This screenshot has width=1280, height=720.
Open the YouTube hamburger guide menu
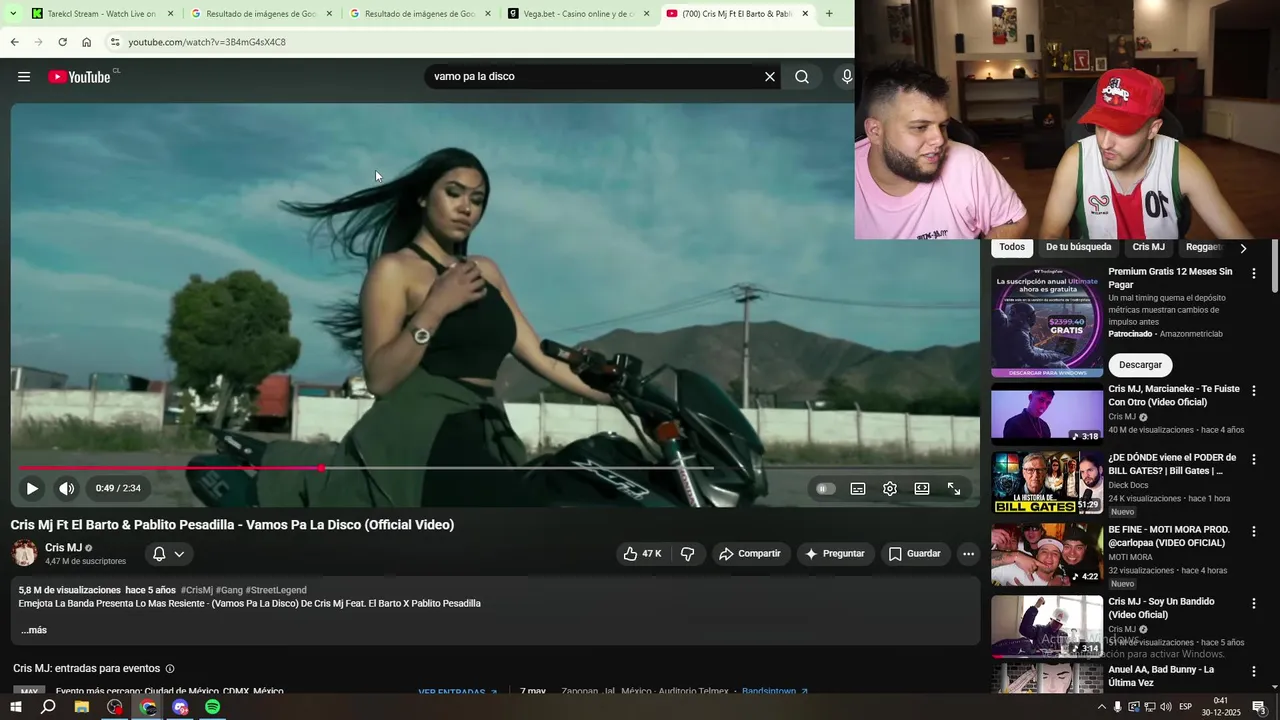24,77
